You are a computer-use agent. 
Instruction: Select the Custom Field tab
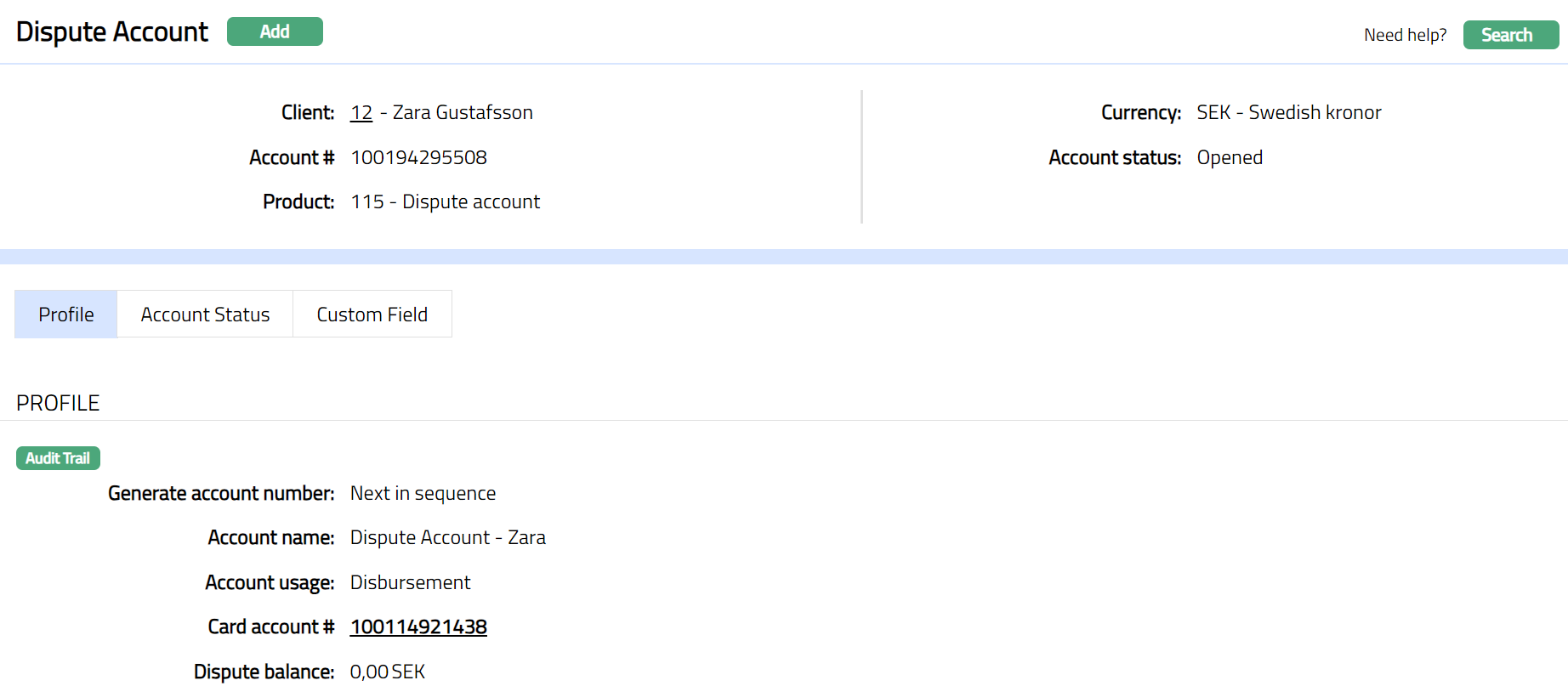point(372,315)
